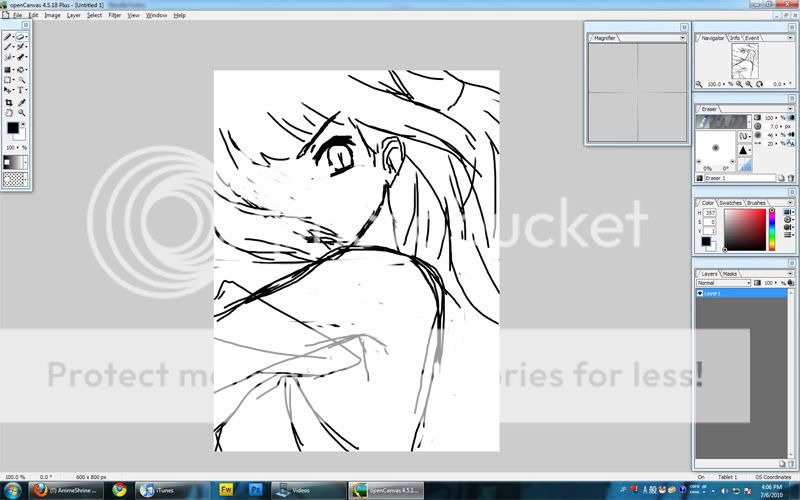Select the Pen drawing tool
800x500 pixels.
point(9,36)
